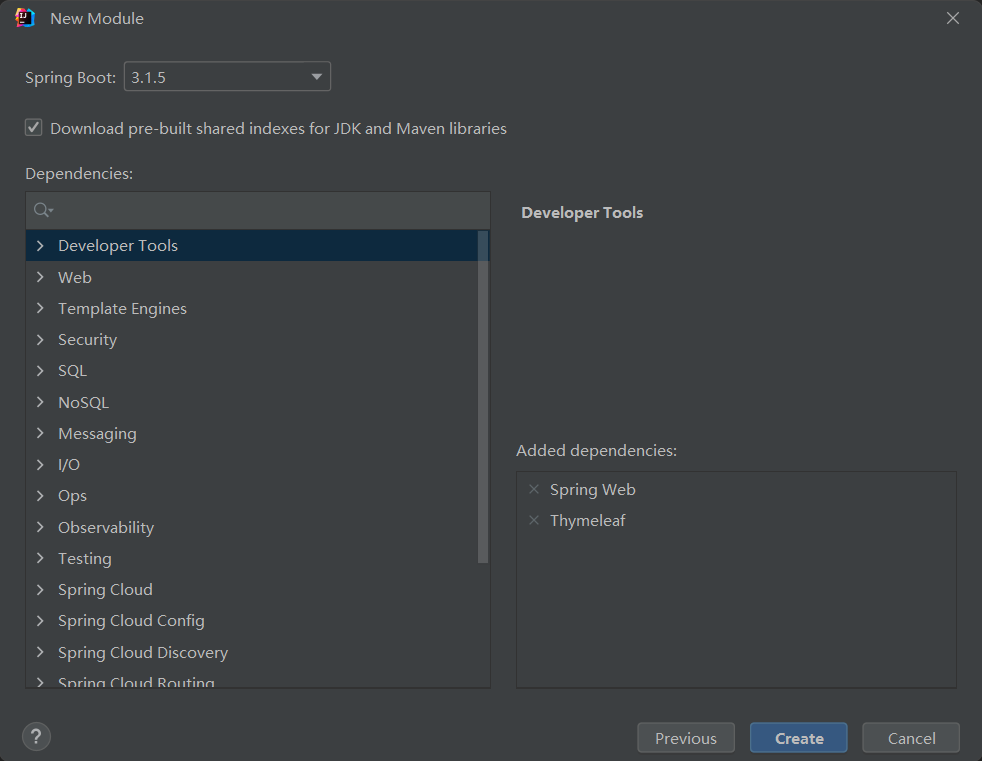Select the Messaging category
Viewport: 982px width, 761px height.
[x=97, y=434]
